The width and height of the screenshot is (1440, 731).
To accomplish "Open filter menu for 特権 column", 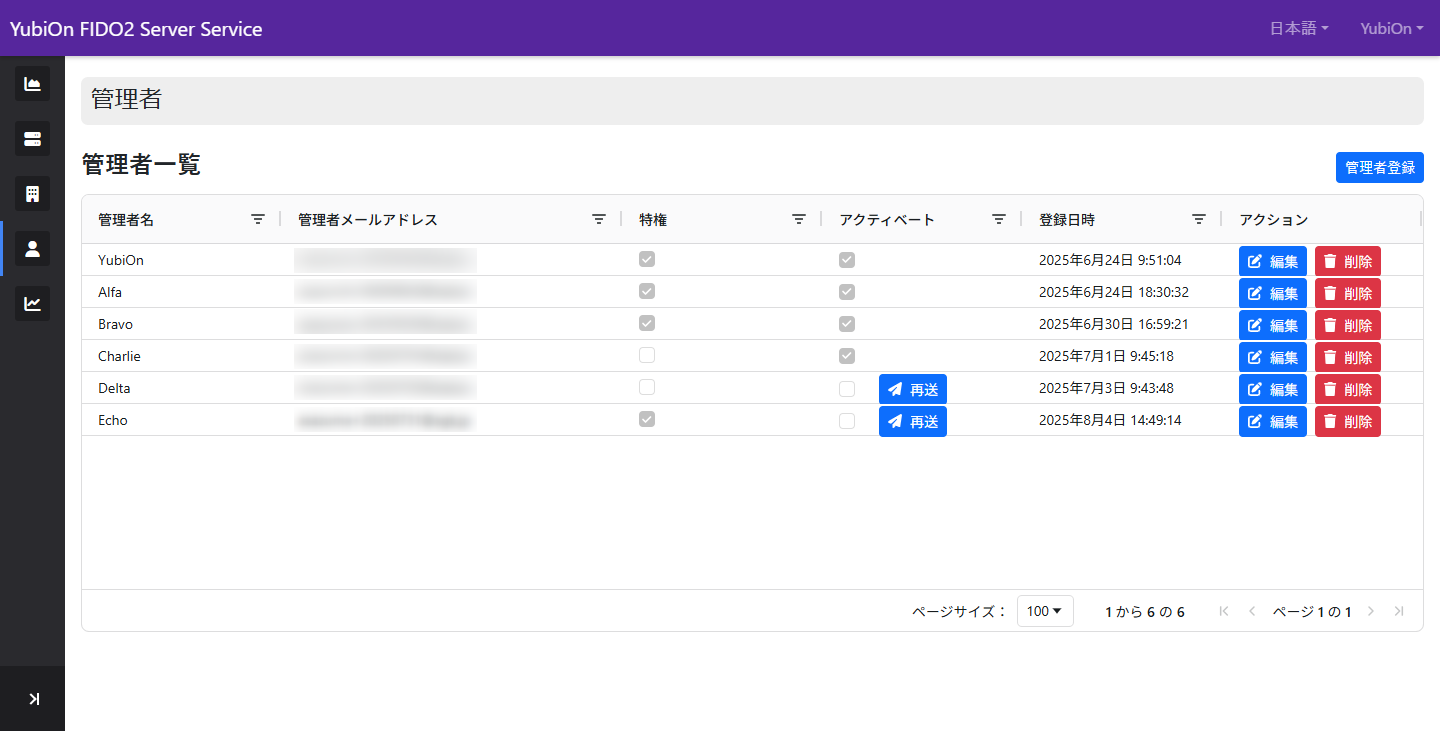I will [799, 219].
